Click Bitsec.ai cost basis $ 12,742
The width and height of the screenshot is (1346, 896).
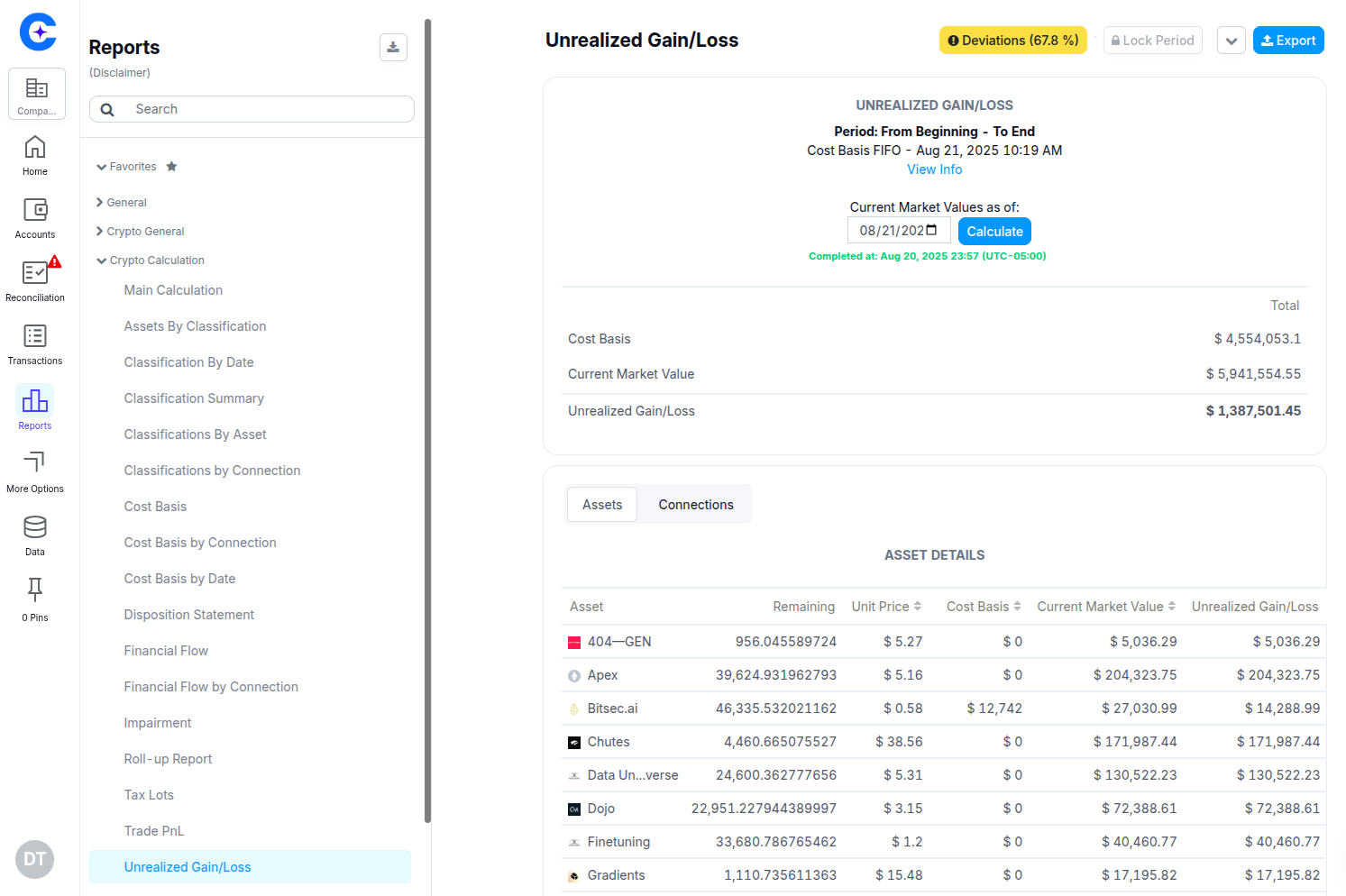[994, 709]
